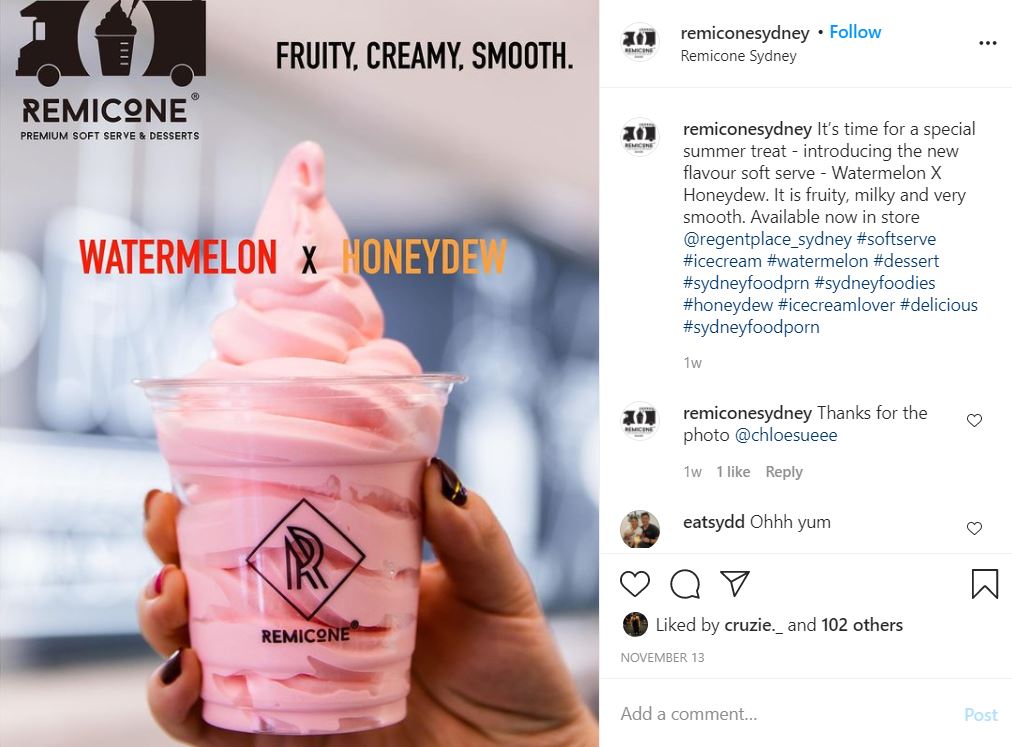Open the Remicone Sydney location link

738,56
